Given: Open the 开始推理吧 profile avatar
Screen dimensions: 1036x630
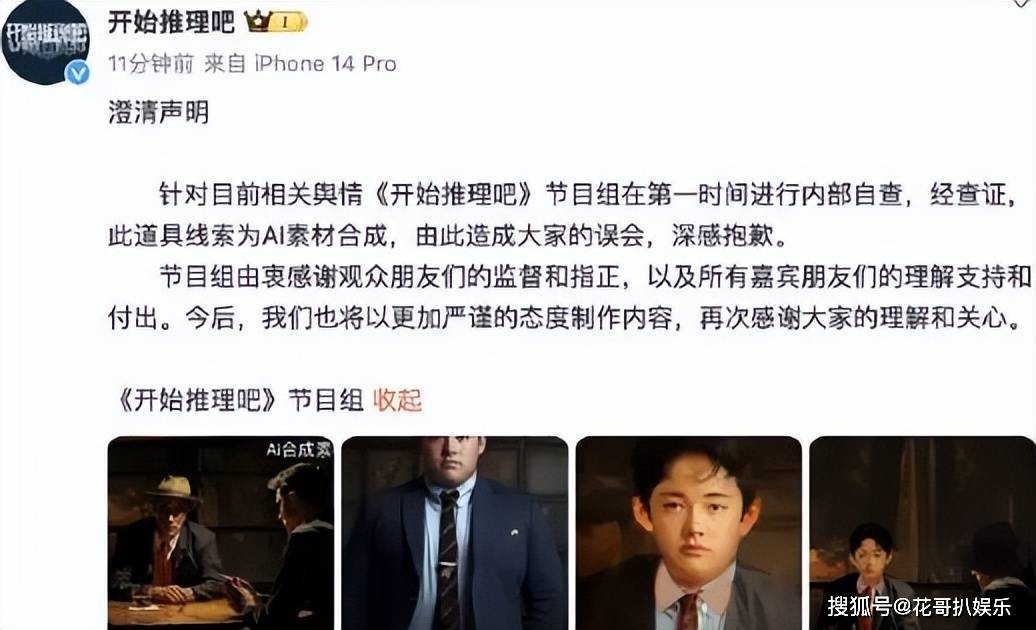Looking at the screenshot, I should 44,41.
